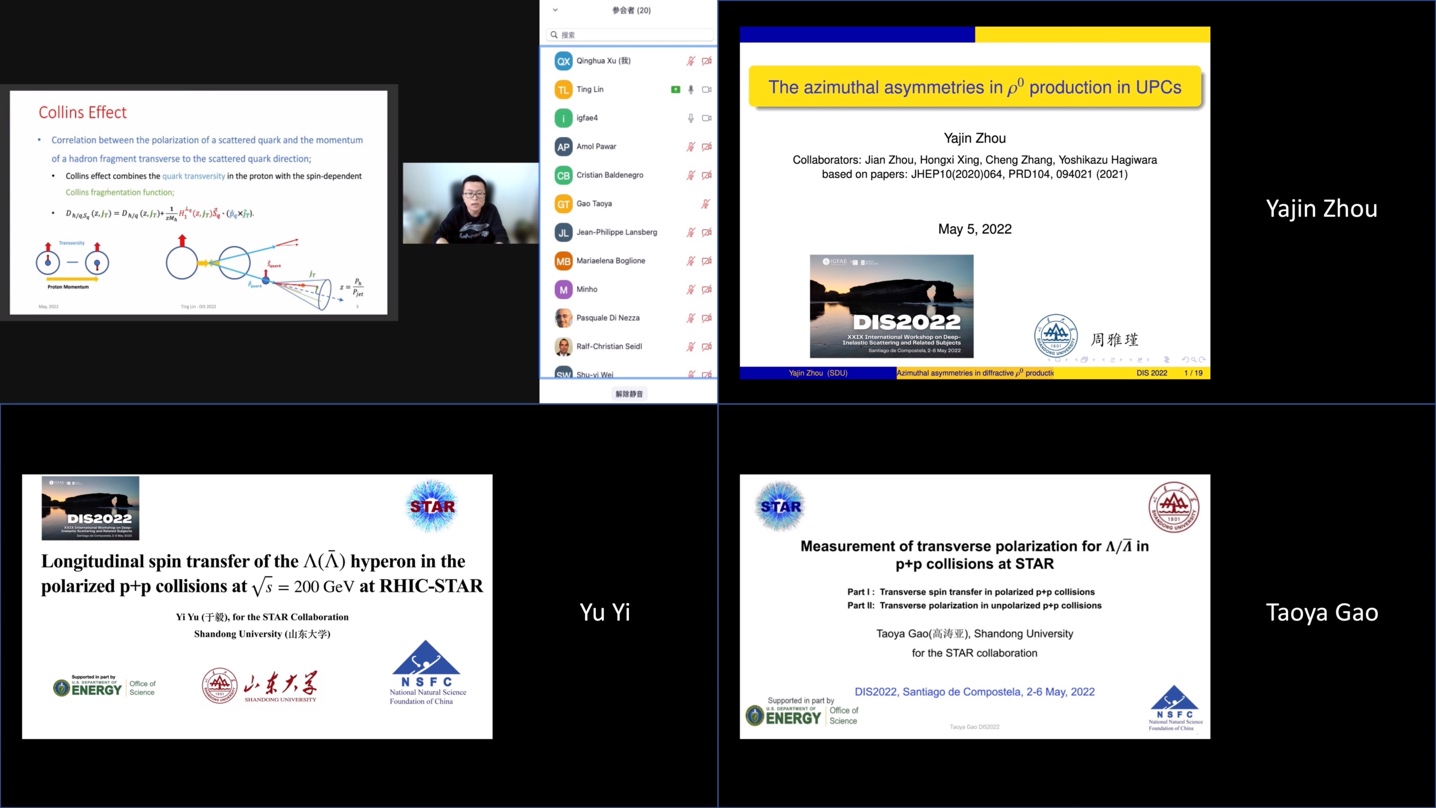Click Minho's purple avatar icon

563,289
